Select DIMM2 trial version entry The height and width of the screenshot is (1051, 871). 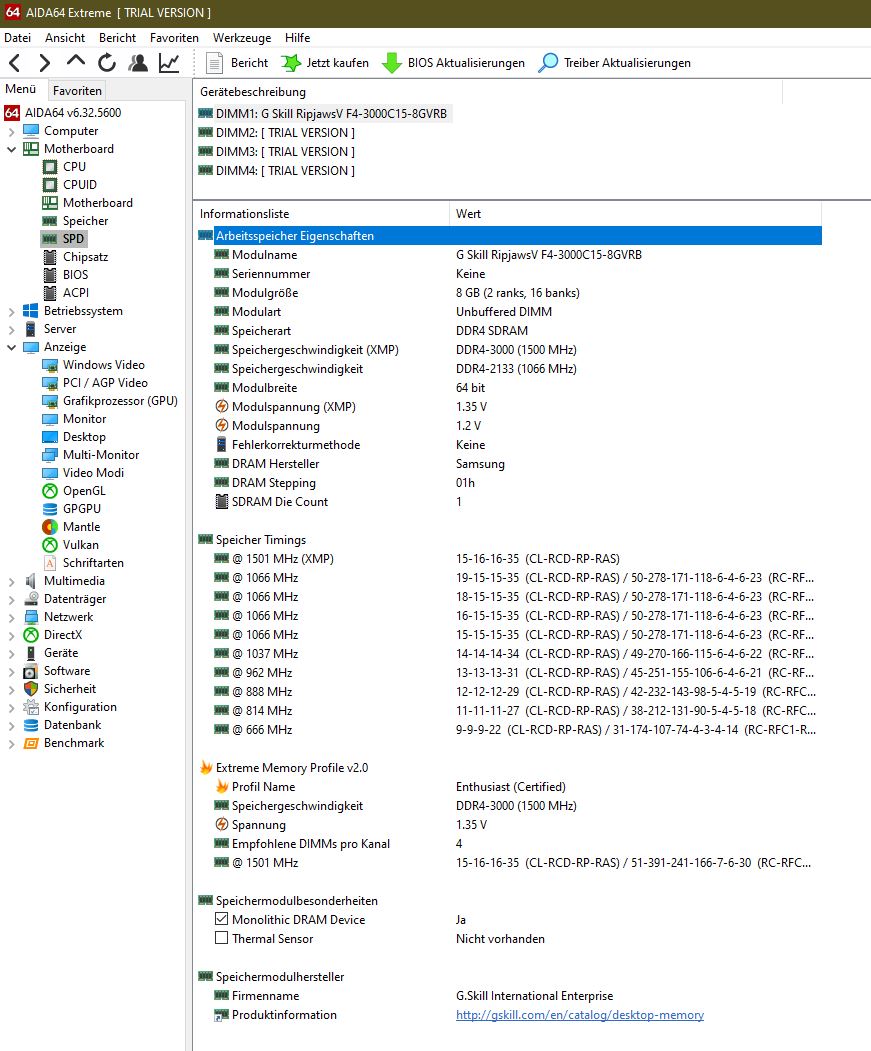285,133
